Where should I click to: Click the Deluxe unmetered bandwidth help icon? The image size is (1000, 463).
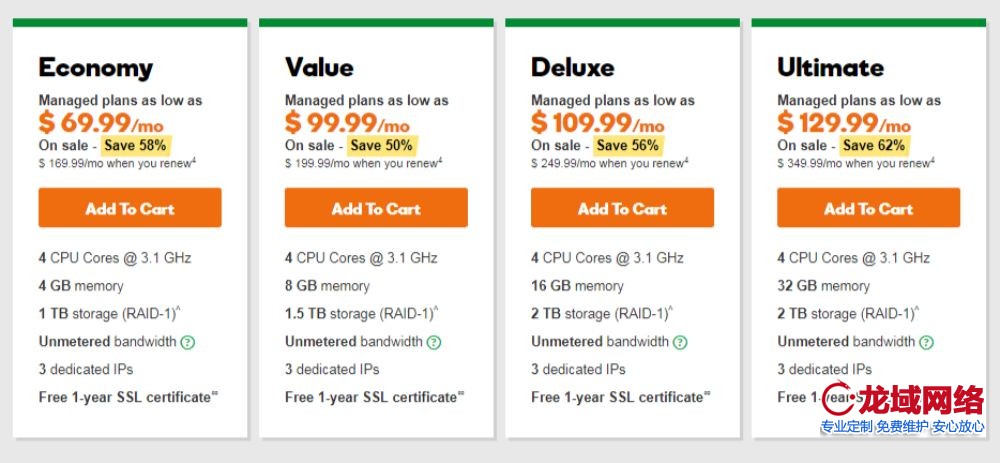[680, 342]
